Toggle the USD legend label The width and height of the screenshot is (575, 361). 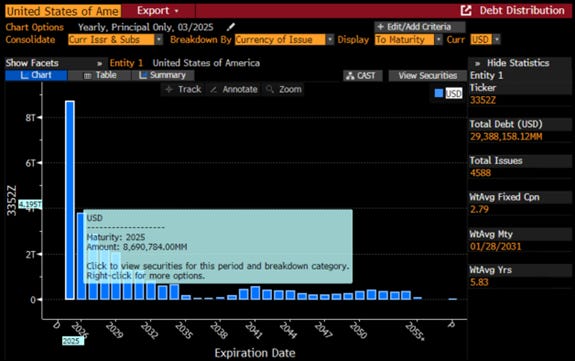pos(454,94)
